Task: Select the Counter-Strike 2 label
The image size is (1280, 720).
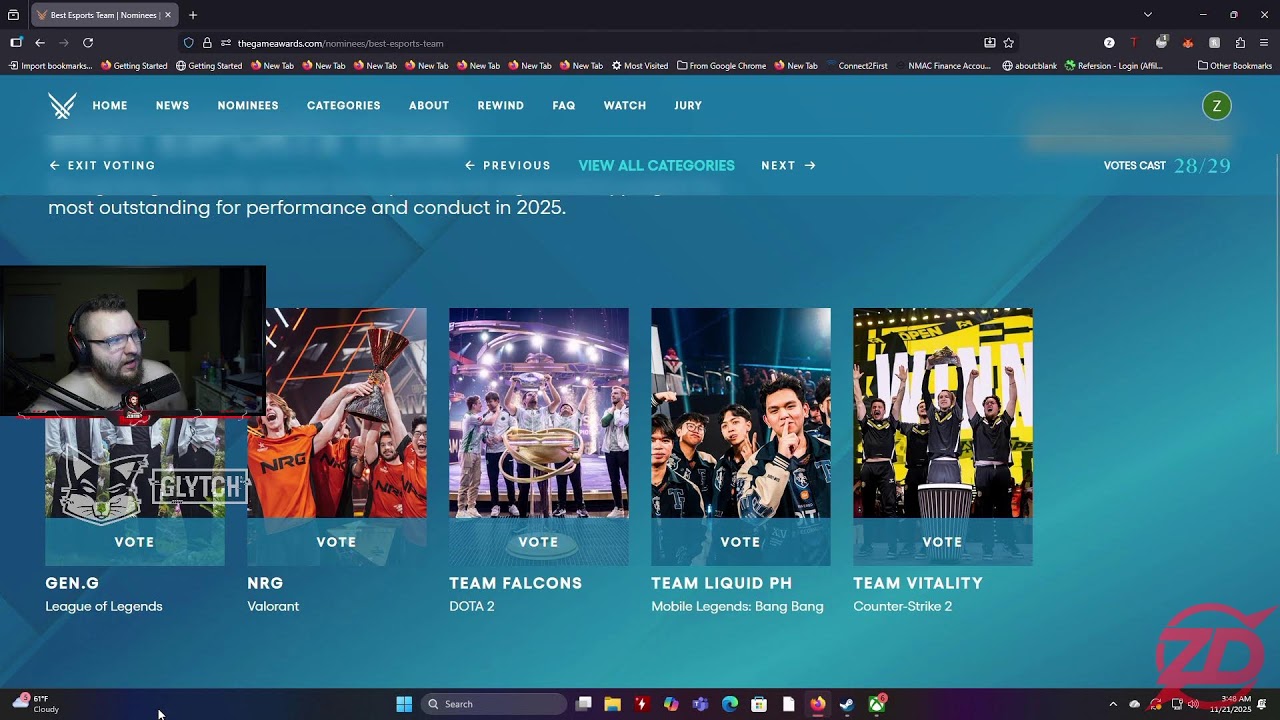Action: click(902, 606)
